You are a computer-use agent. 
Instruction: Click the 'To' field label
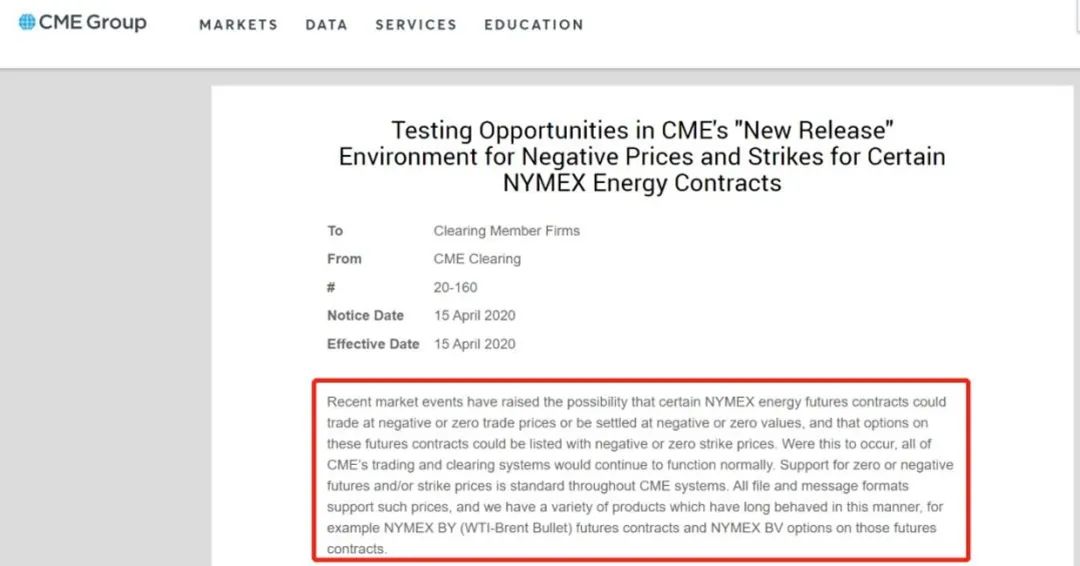pos(335,231)
